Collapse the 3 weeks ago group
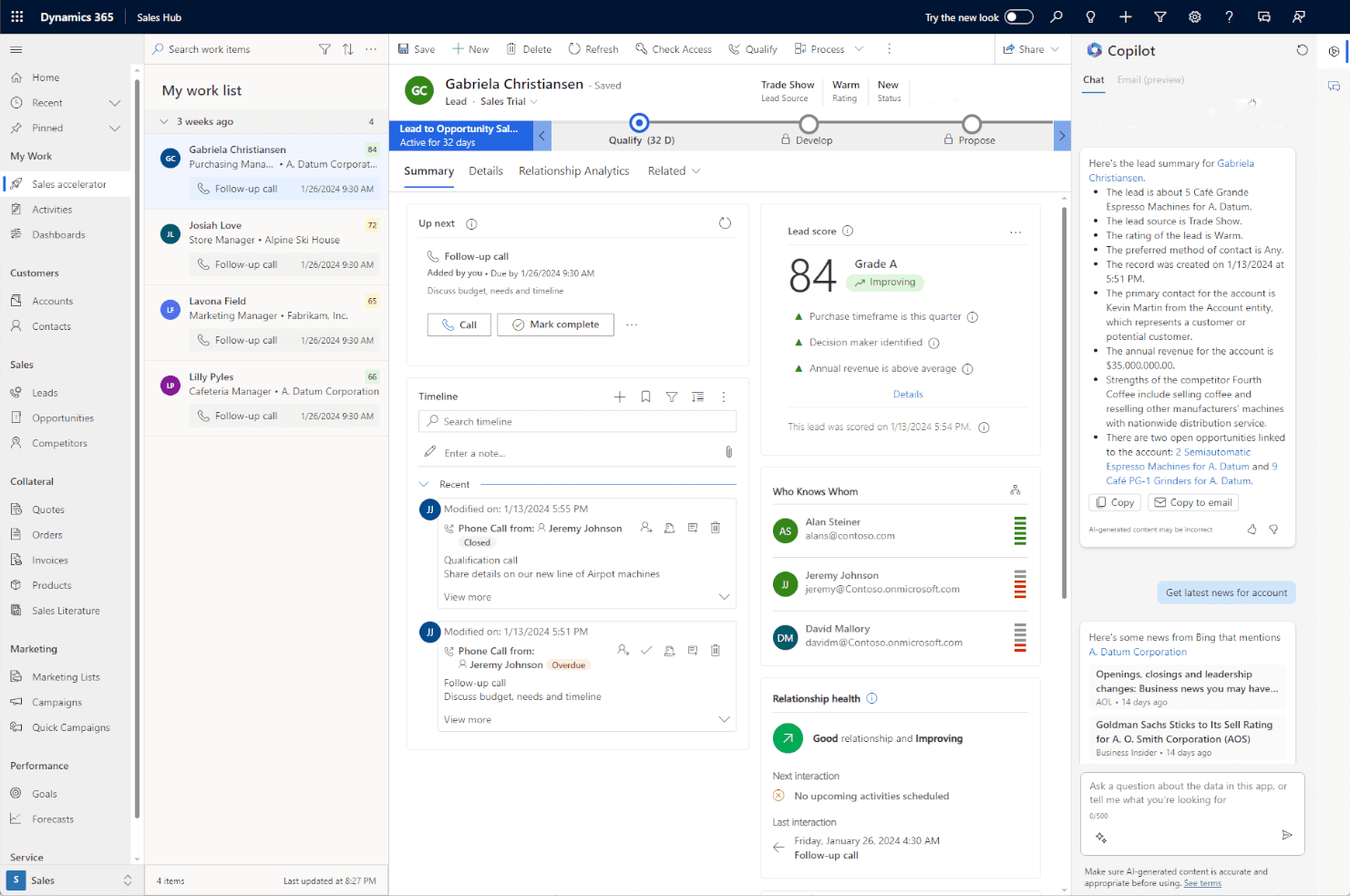Viewport: 1350px width, 896px height. click(x=164, y=121)
